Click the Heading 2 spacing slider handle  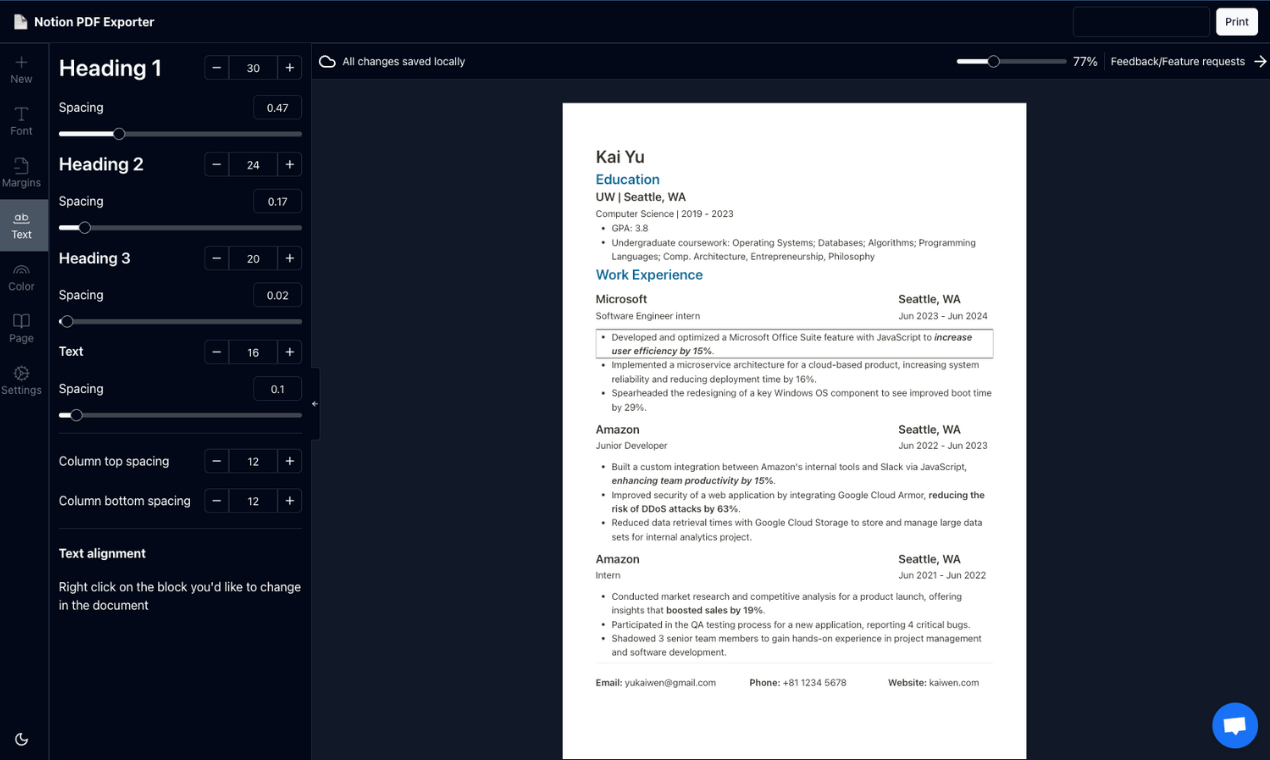coord(84,228)
